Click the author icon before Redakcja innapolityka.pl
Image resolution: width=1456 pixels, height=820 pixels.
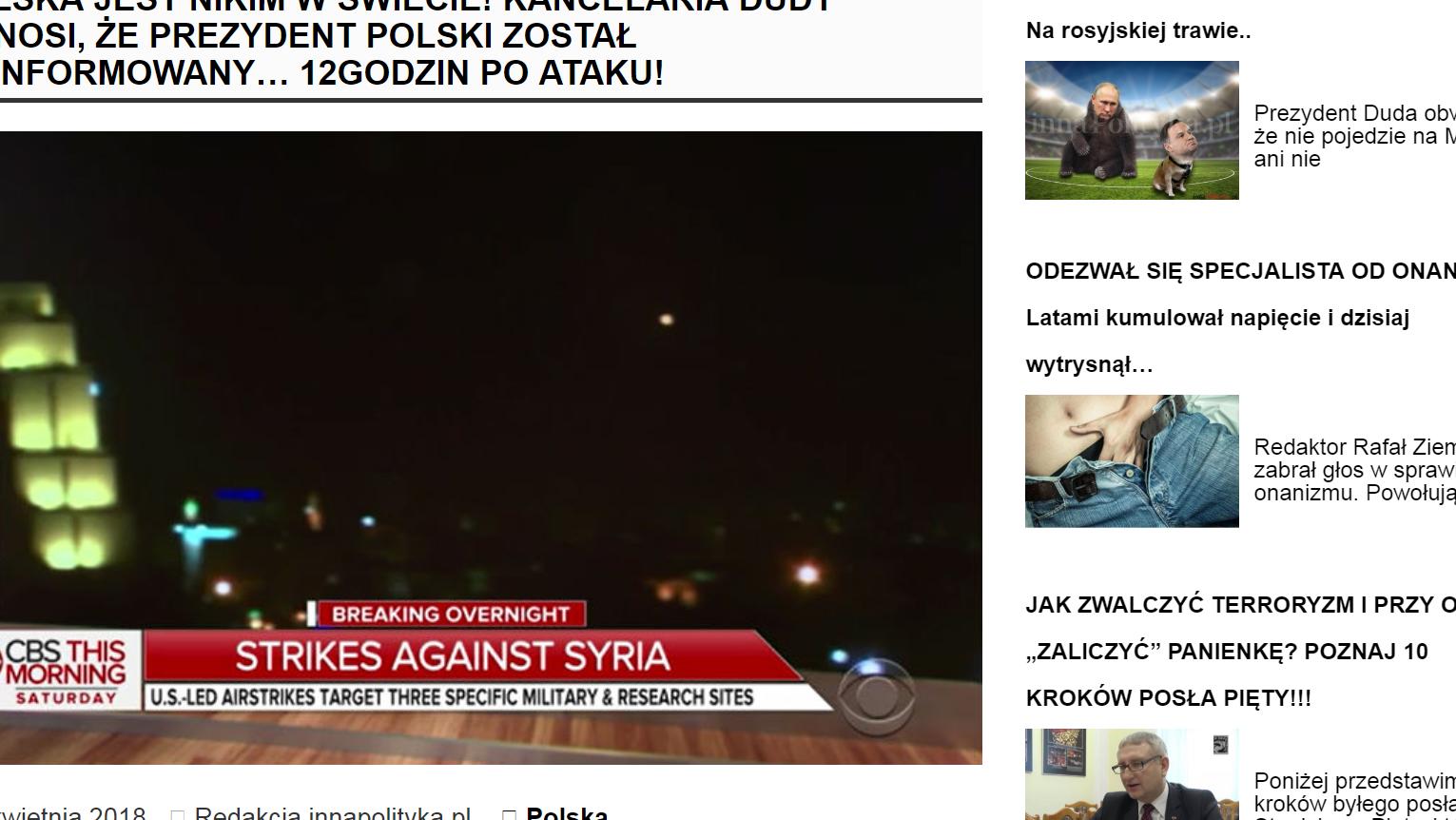(177, 814)
